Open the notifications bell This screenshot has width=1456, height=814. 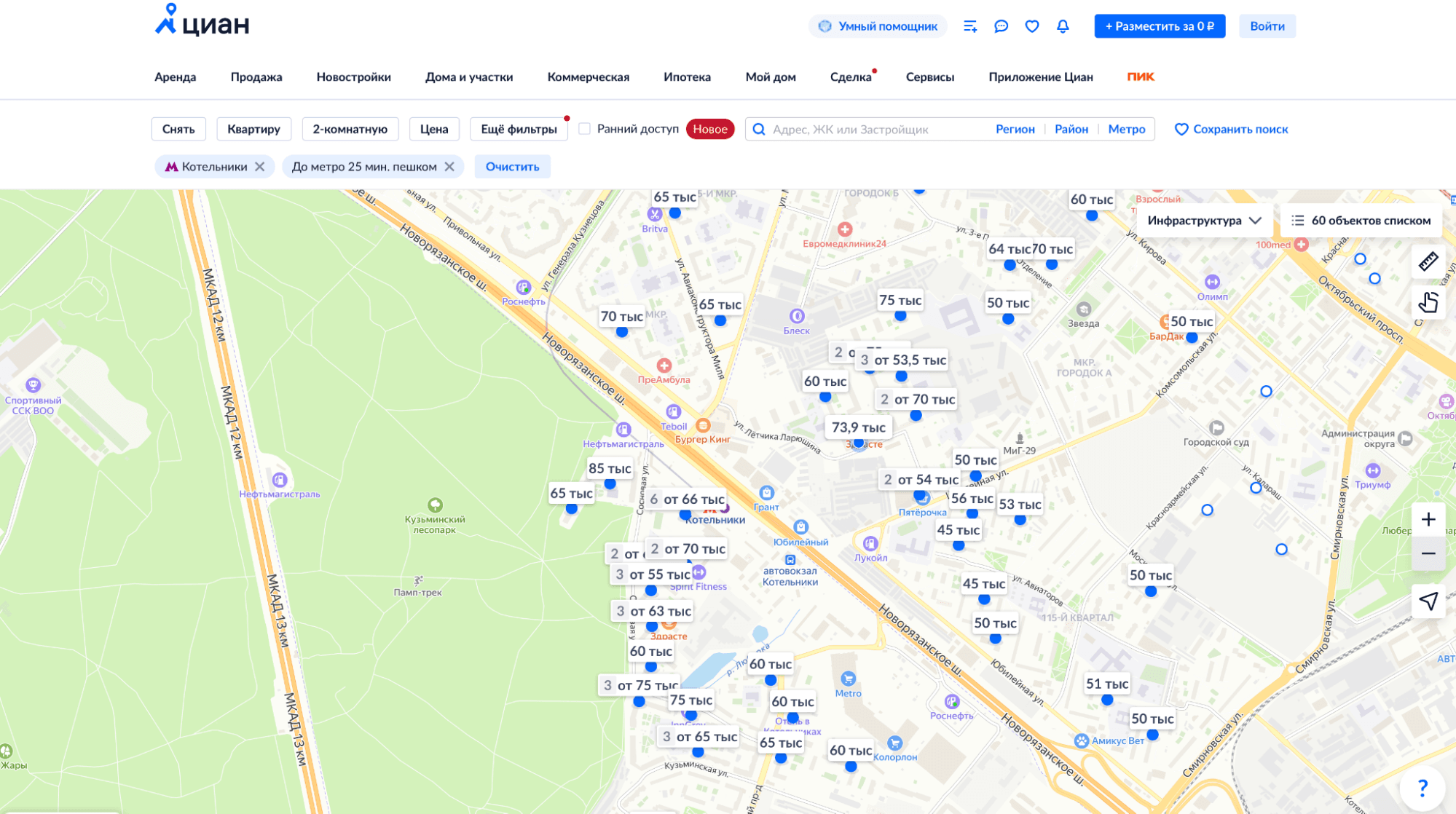click(1063, 26)
